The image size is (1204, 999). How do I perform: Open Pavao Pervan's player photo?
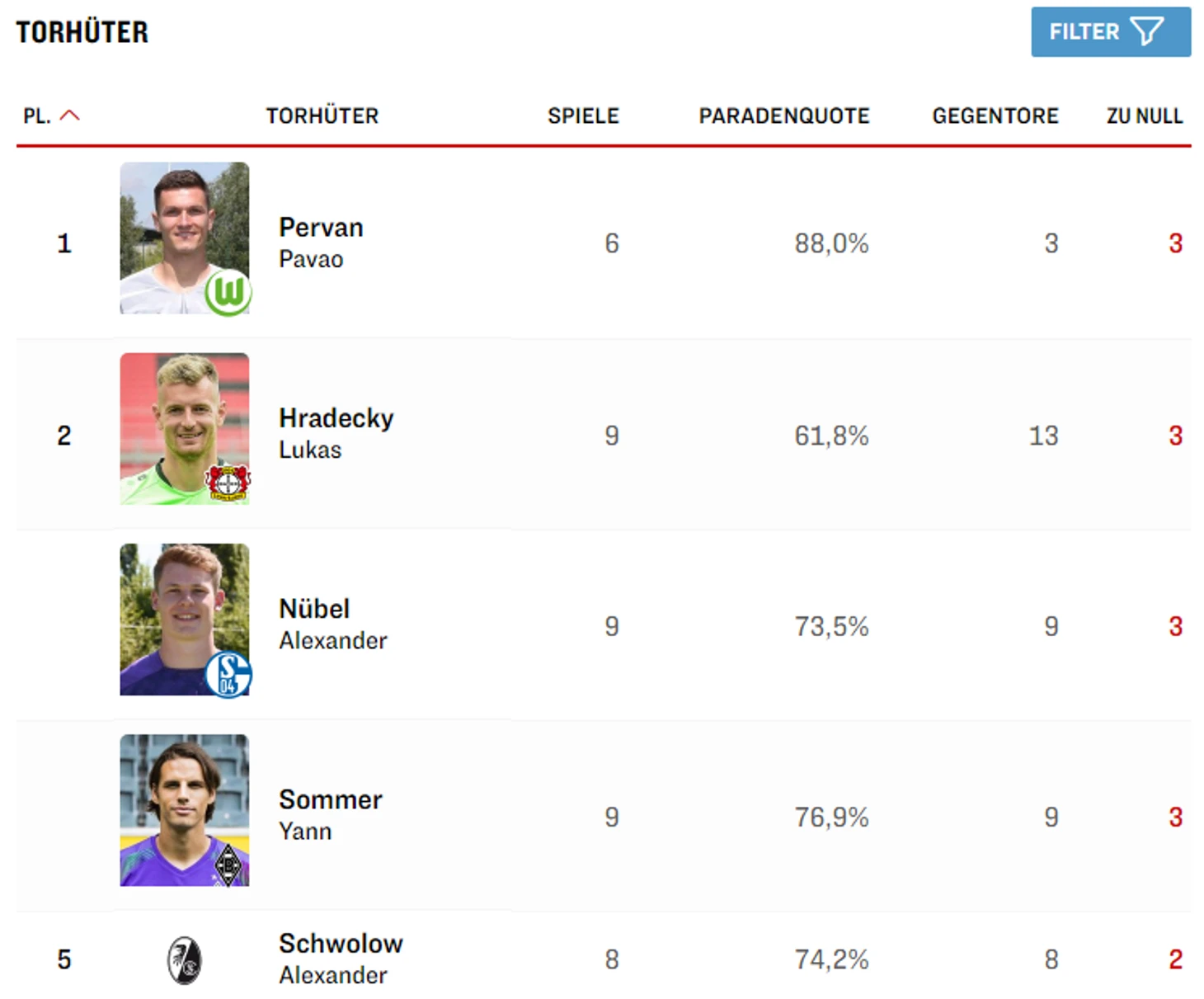point(184,238)
